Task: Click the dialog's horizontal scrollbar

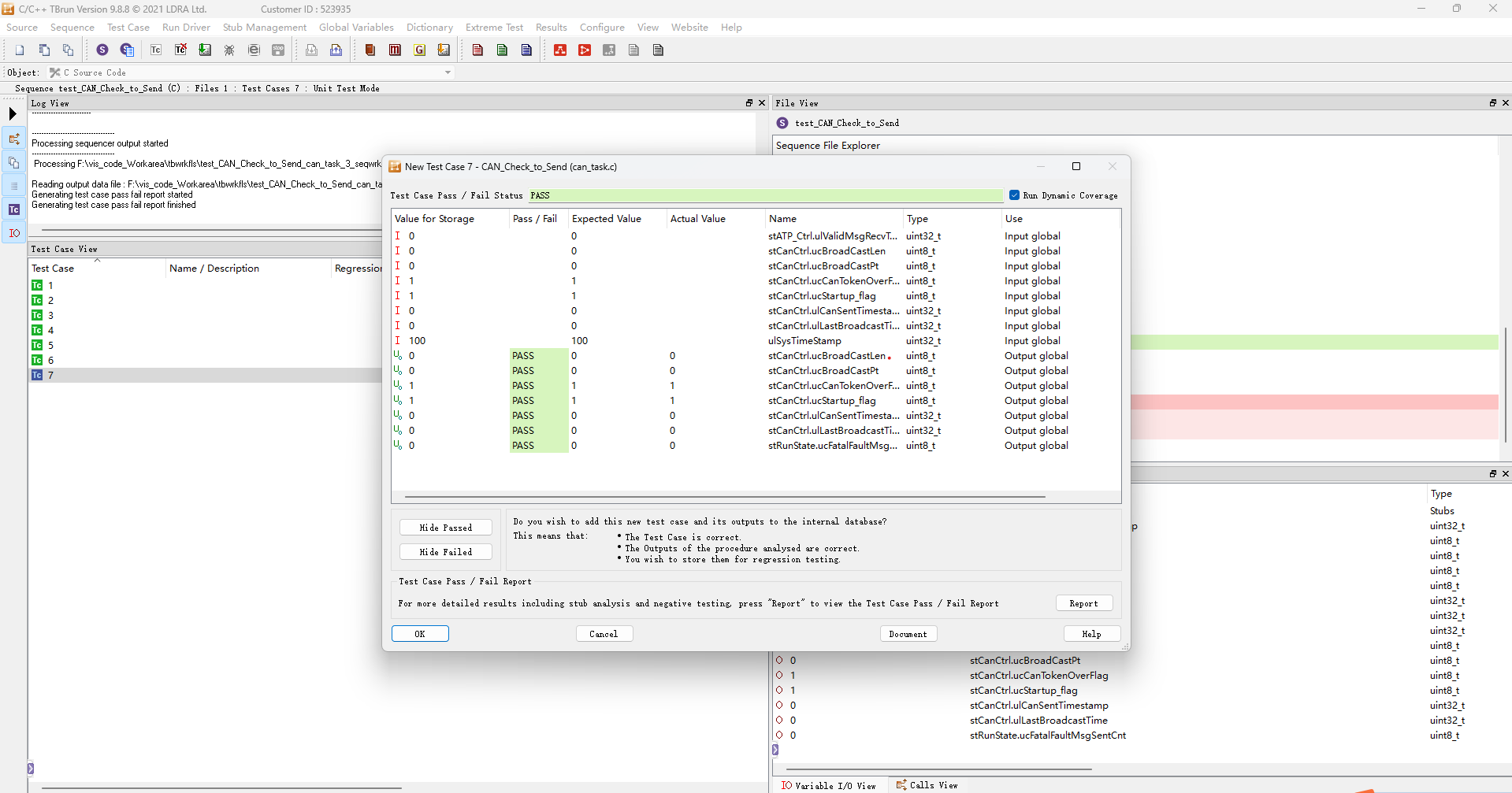Action: coord(724,497)
